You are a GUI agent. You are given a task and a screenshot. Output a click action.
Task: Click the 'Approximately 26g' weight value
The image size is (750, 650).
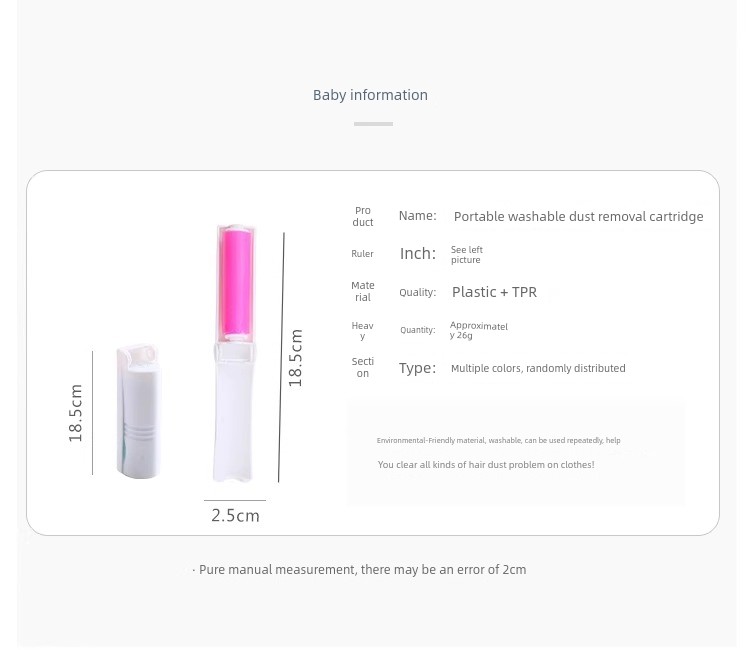478,331
